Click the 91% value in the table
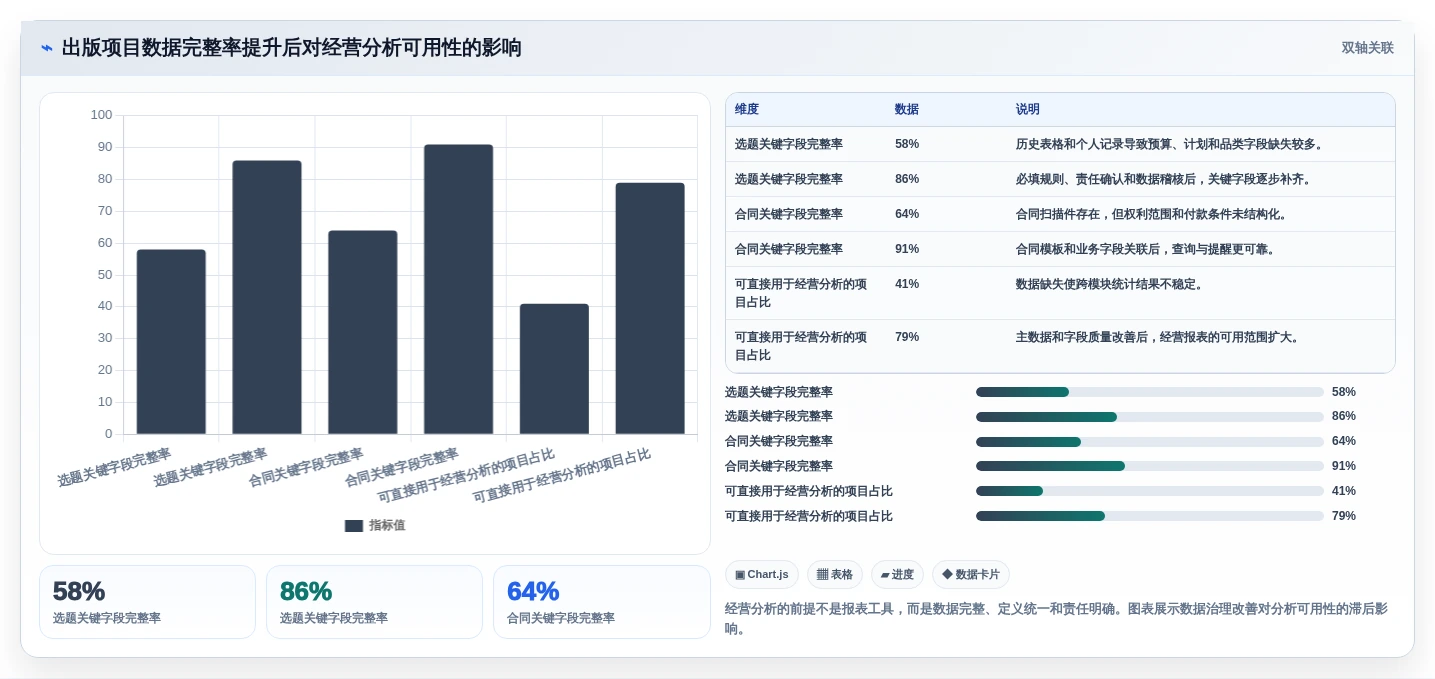 point(907,249)
